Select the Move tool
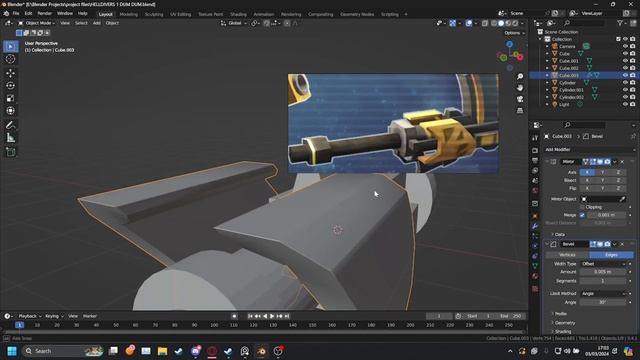The height and width of the screenshot is (360, 640). [11, 73]
